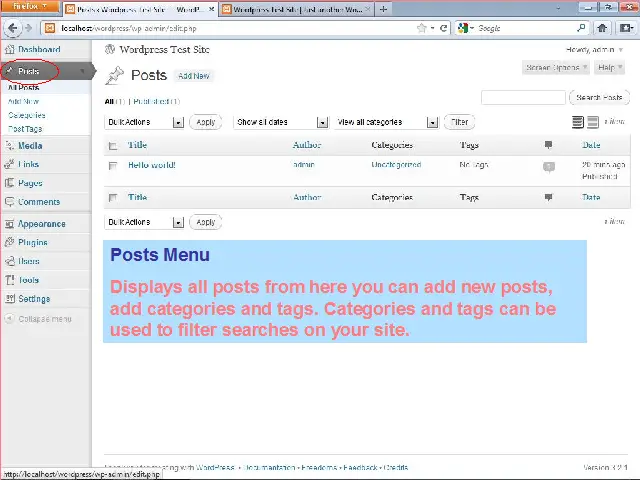
Task: Switch to Wordpress Test Site second tab
Action: point(297,9)
